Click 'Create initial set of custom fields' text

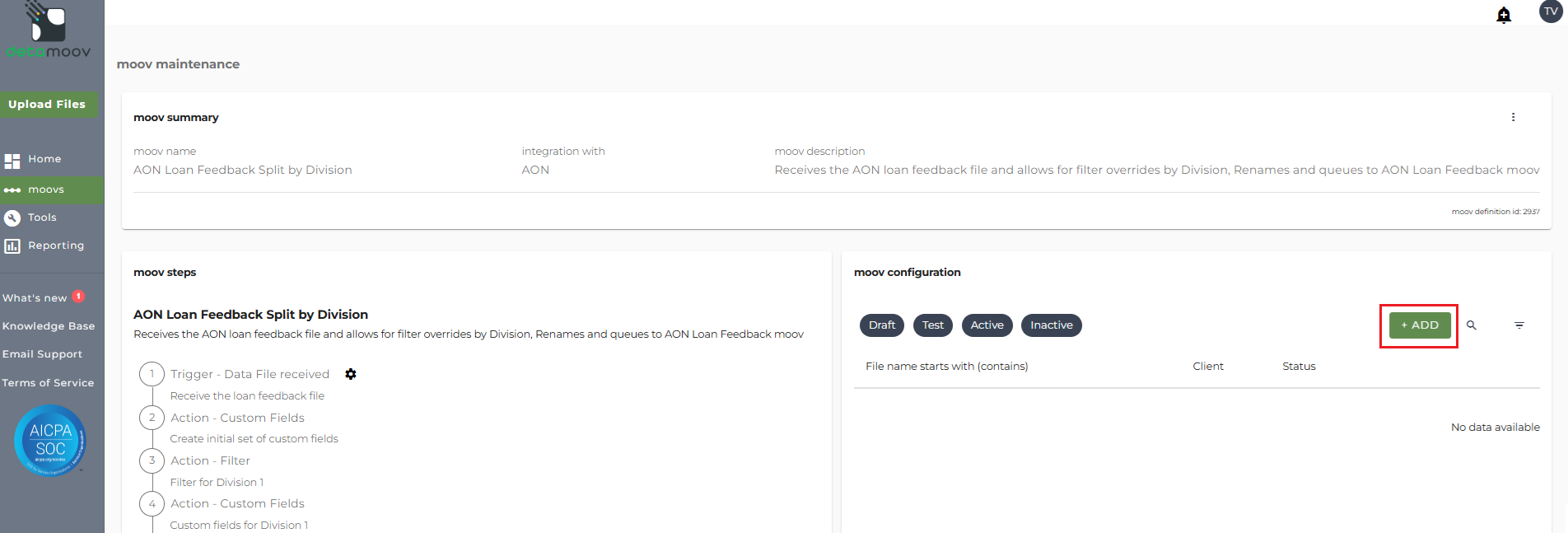click(254, 439)
